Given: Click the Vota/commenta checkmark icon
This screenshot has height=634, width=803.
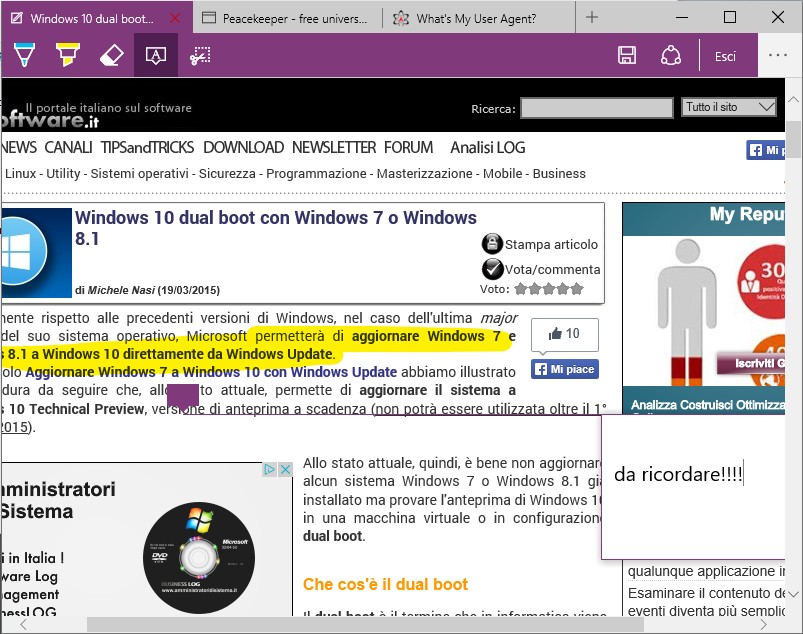Looking at the screenshot, I should click(492, 269).
